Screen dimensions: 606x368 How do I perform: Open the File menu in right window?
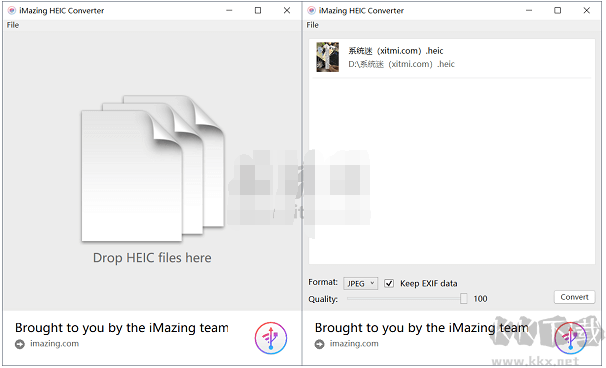point(312,25)
